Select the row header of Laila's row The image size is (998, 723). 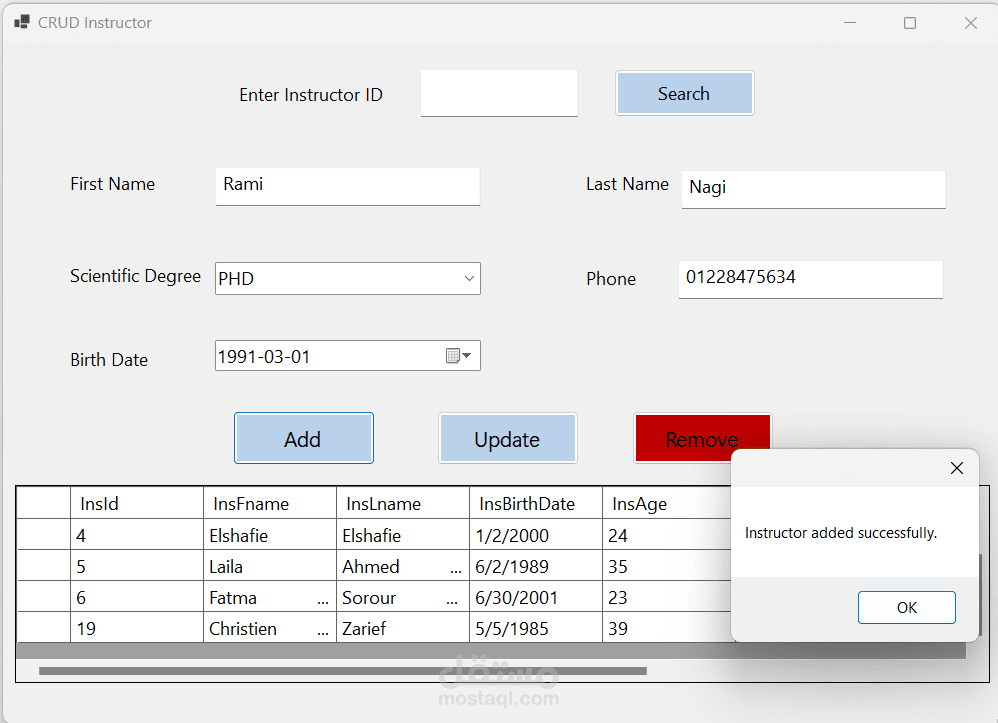click(x=43, y=566)
